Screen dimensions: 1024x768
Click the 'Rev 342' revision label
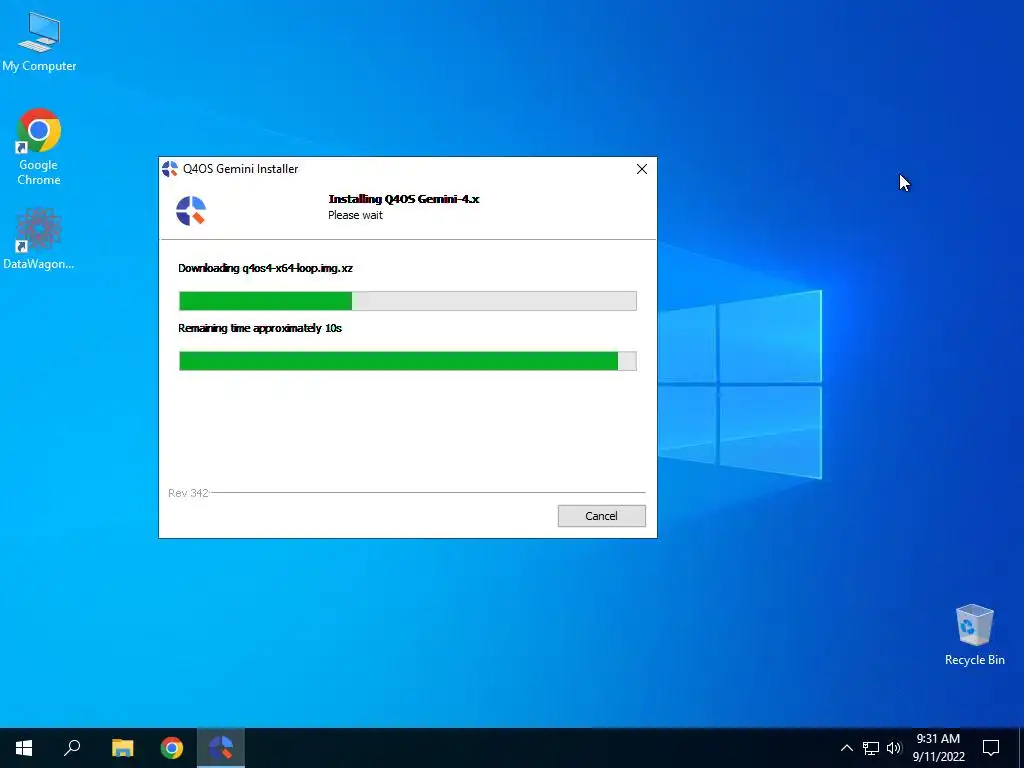point(188,493)
